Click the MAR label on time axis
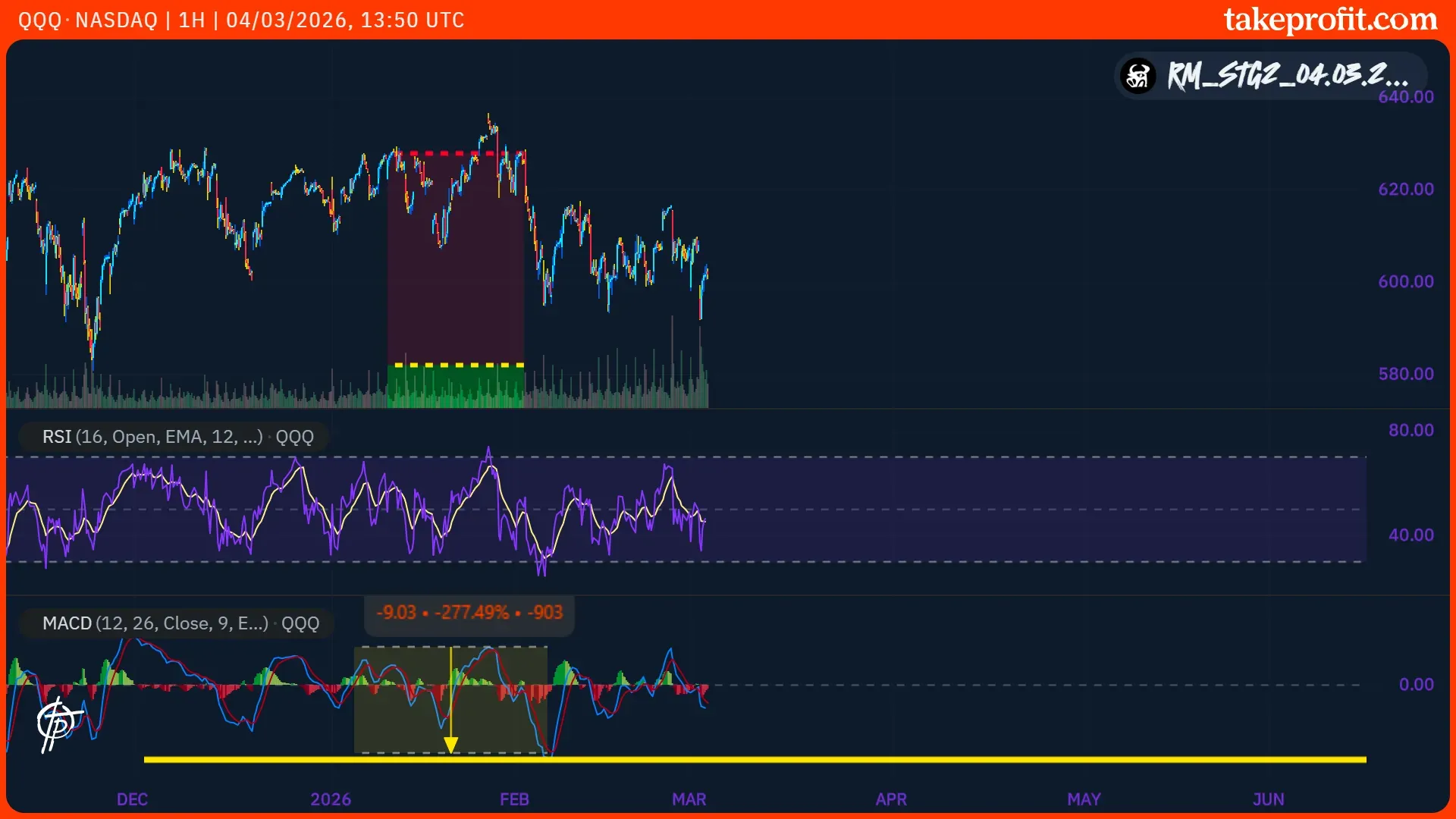This screenshot has height=819, width=1456. [689, 799]
